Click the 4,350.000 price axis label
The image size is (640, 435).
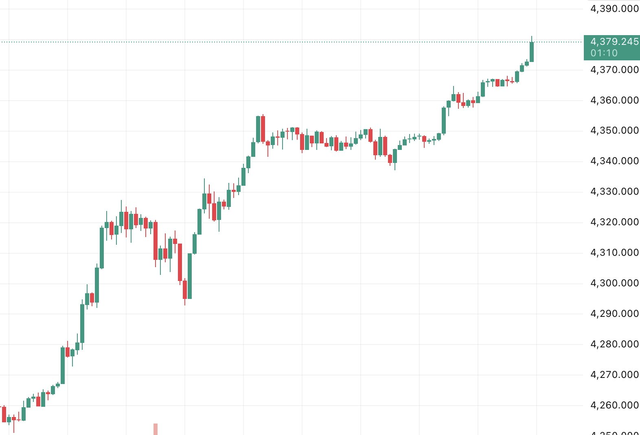[612, 131]
